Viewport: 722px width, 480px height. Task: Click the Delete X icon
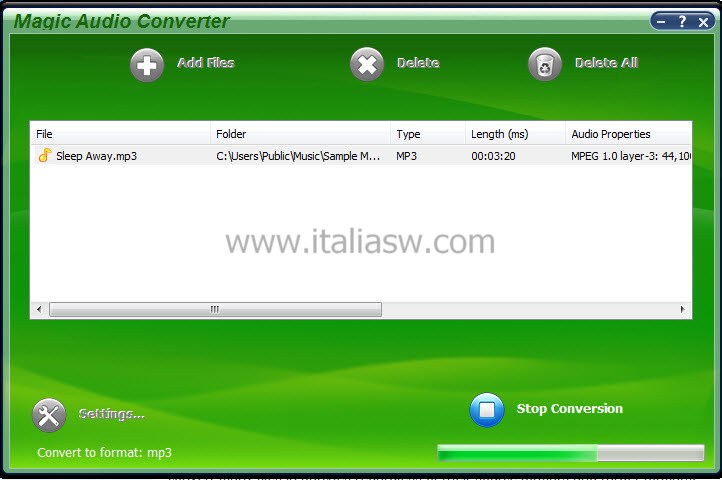click(367, 64)
